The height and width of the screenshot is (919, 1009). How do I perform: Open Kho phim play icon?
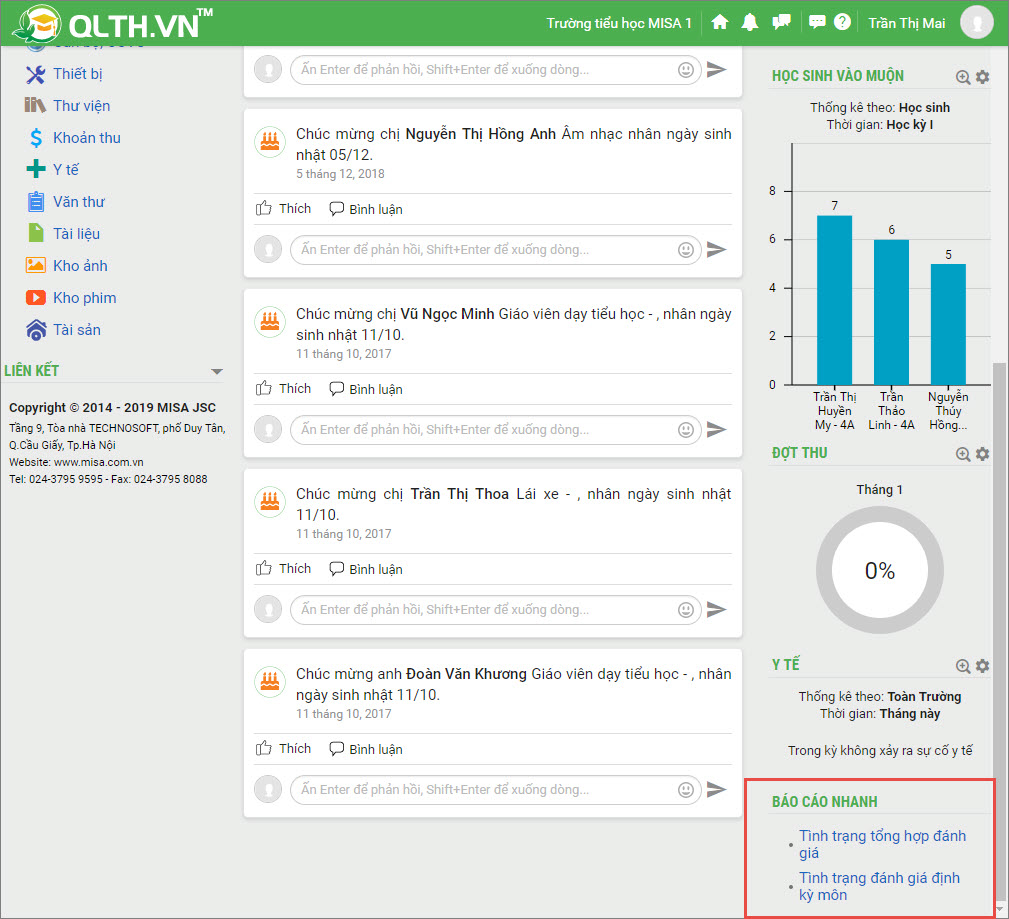(x=35, y=297)
